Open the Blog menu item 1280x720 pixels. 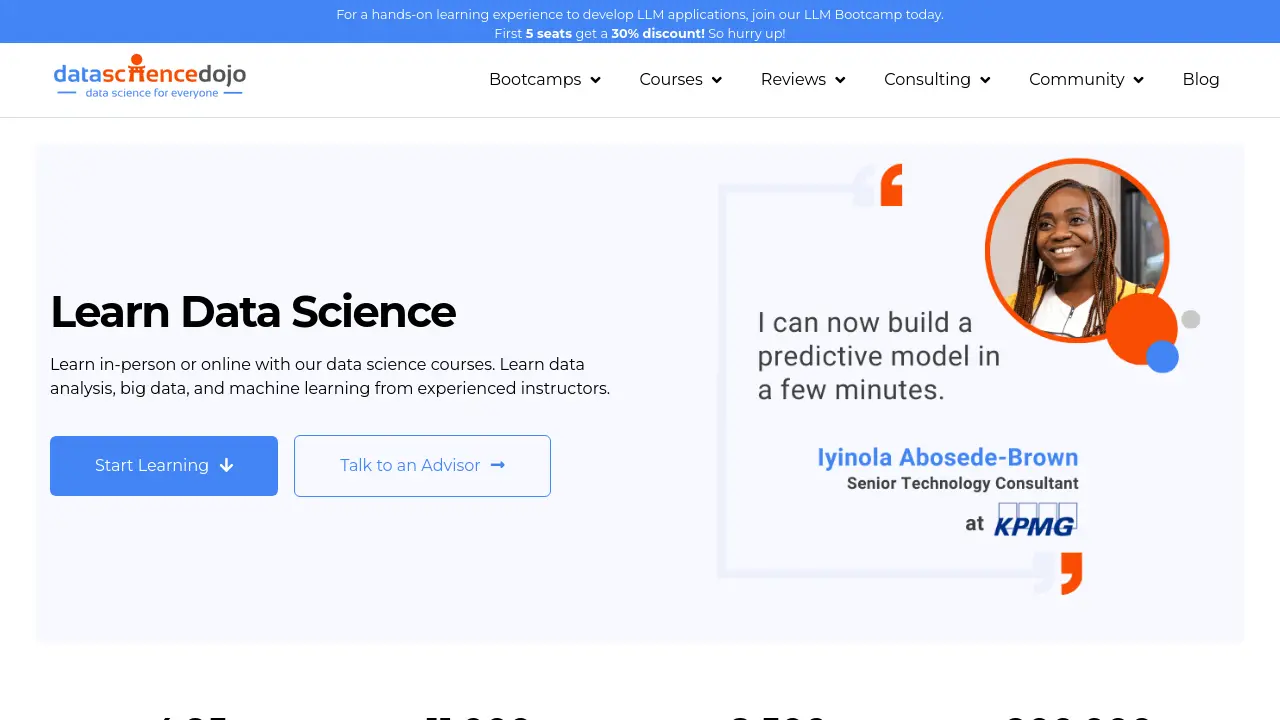1201,79
